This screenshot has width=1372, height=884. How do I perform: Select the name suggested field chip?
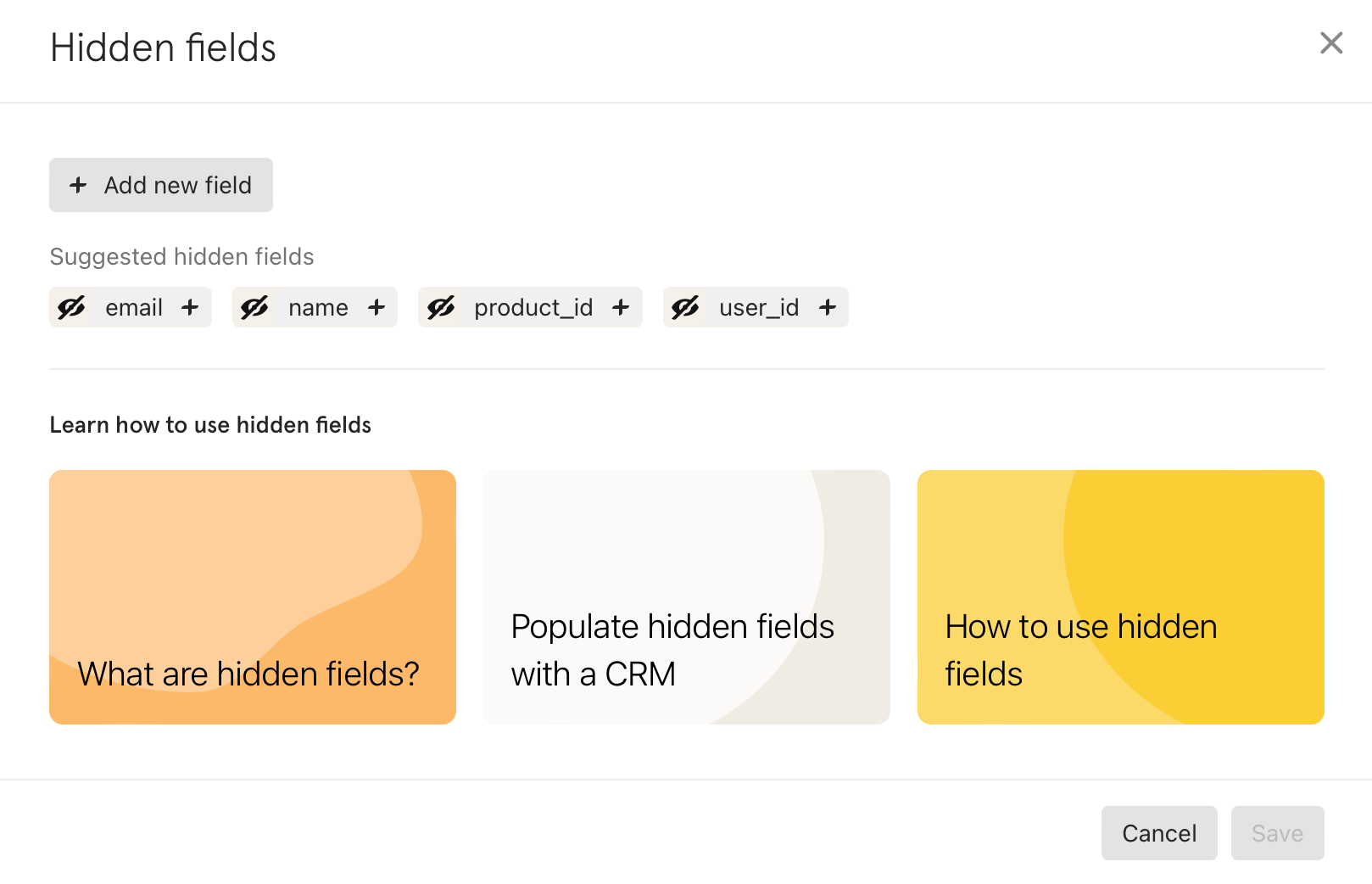point(318,307)
